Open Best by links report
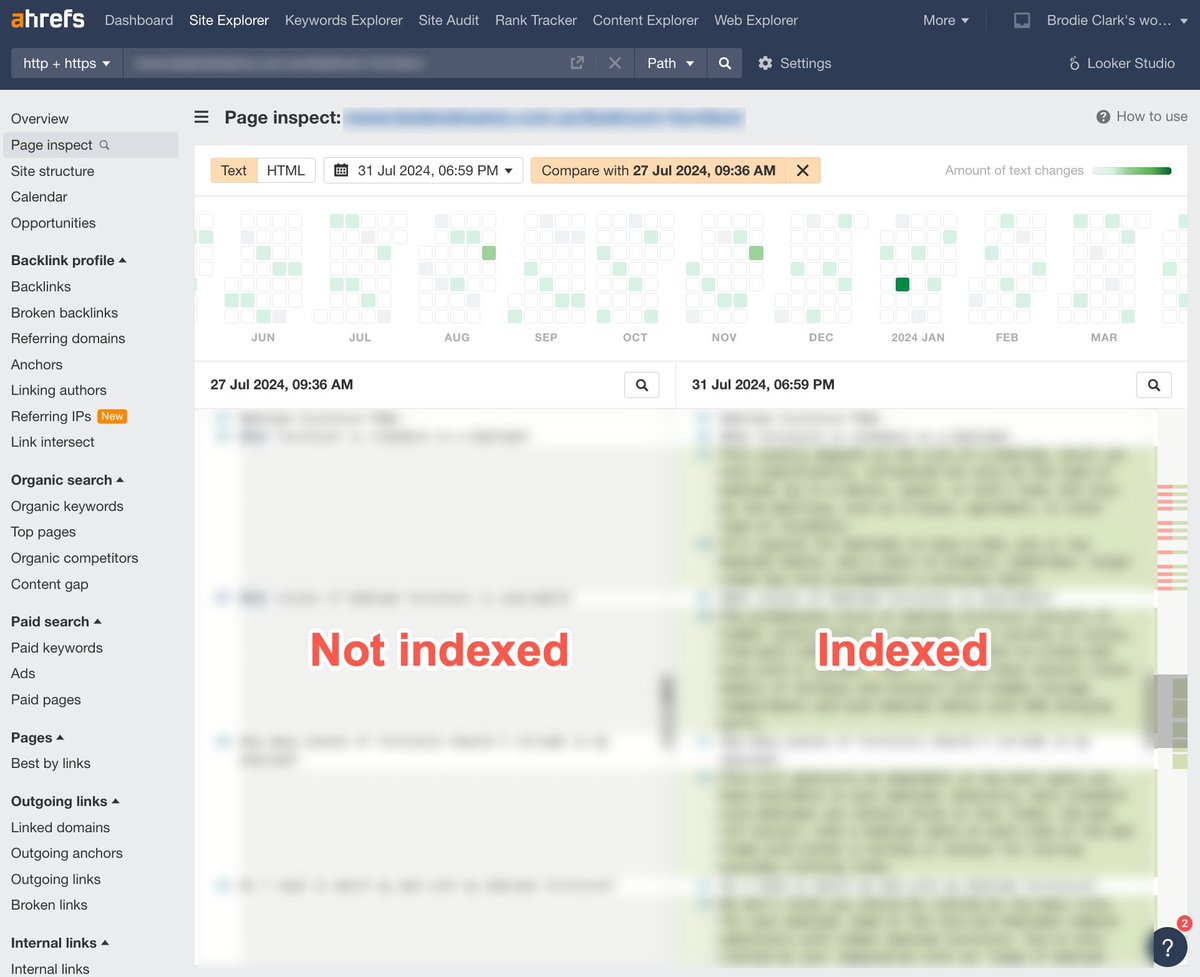This screenshot has height=977, width=1200. (x=51, y=764)
